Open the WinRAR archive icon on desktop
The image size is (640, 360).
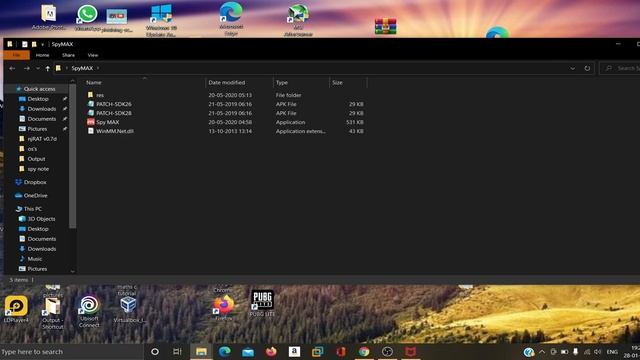385,26
